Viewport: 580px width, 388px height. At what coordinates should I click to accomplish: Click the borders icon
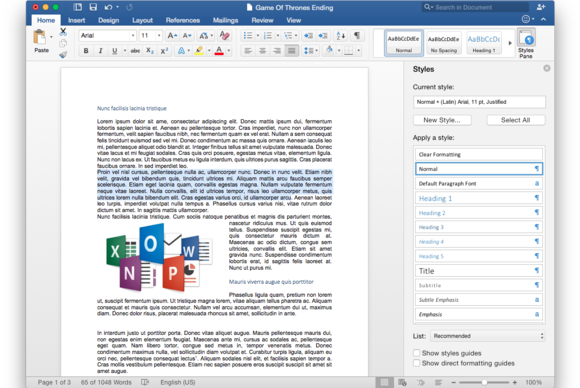[348, 51]
